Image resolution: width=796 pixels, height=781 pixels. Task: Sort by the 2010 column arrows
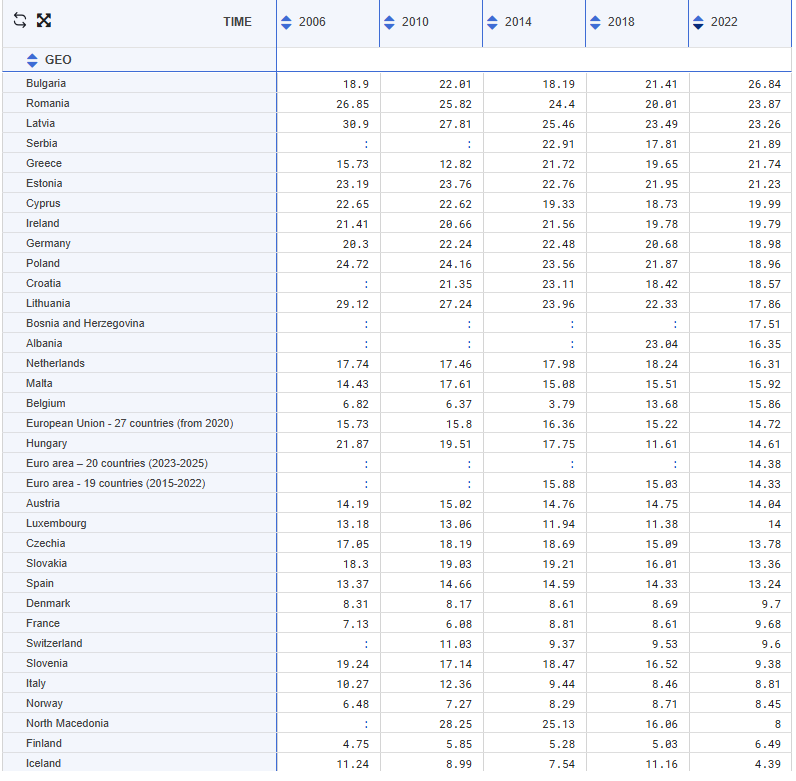click(x=389, y=22)
